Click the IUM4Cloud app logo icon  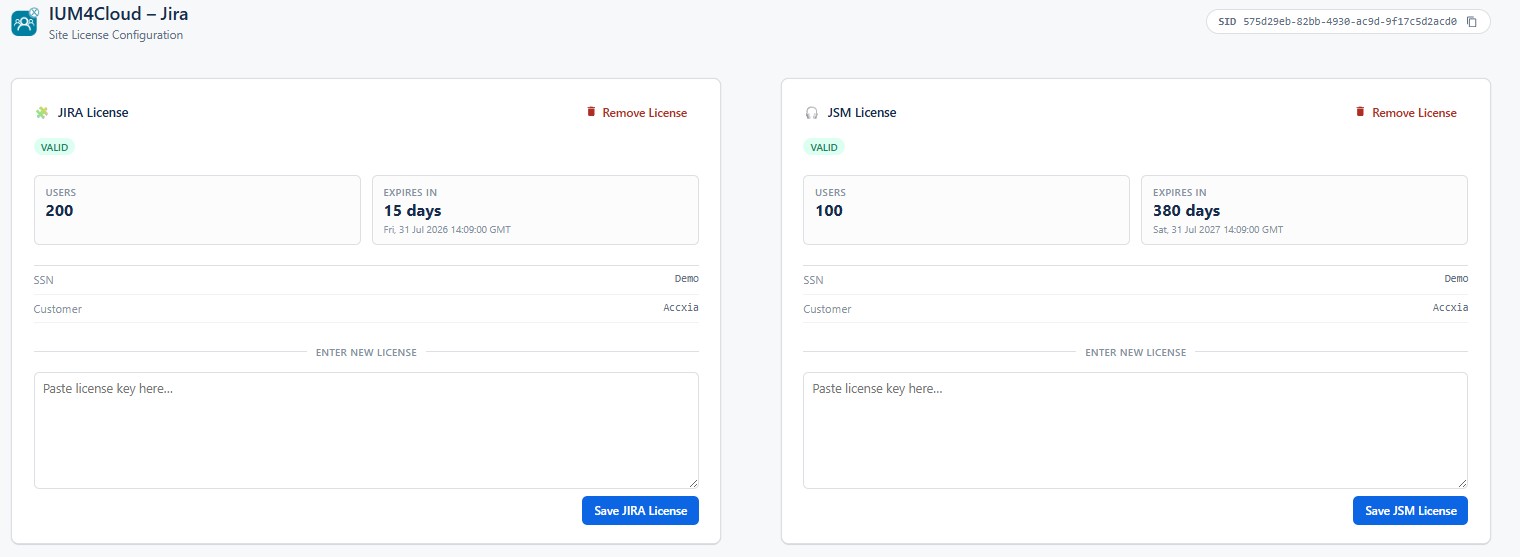click(25, 22)
